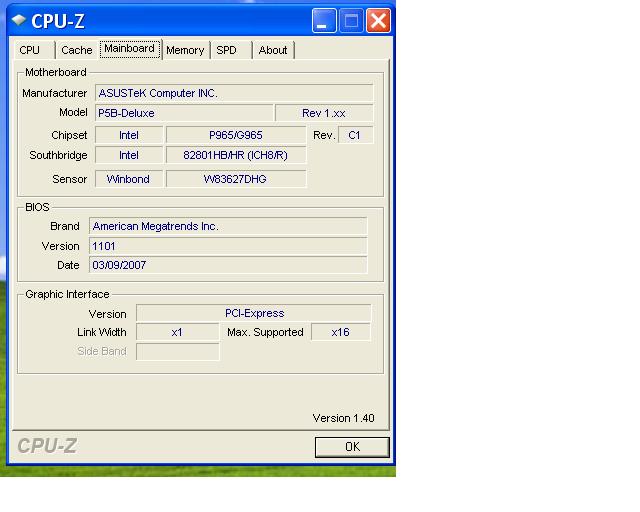Click the Max. Supported x16 value
The width and height of the screenshot is (640, 512).
click(x=341, y=332)
